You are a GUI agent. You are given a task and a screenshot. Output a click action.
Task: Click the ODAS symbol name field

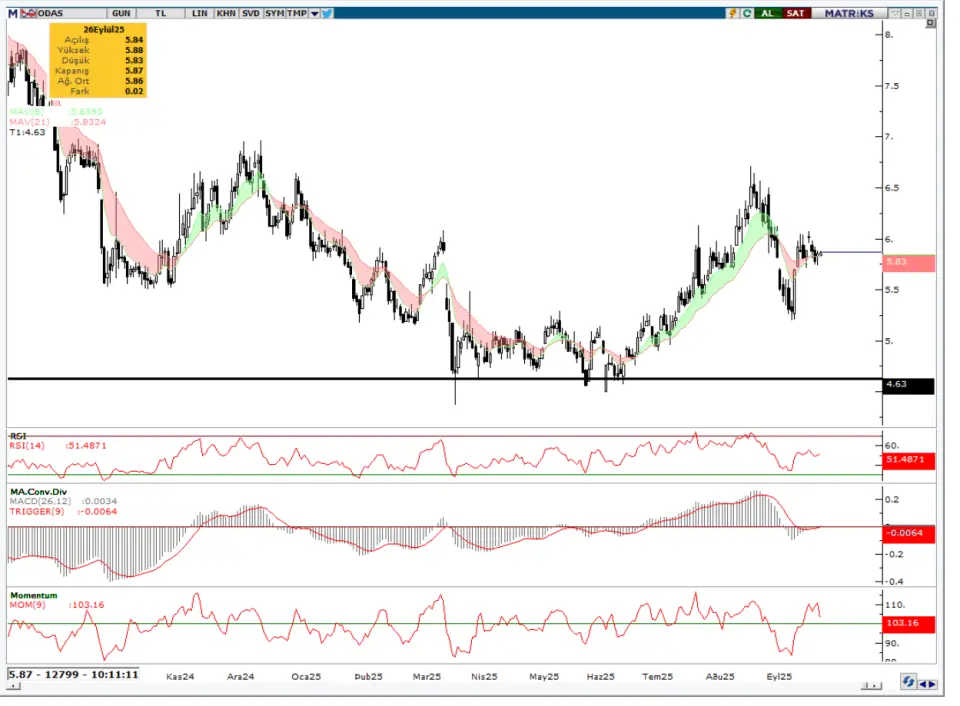point(60,13)
